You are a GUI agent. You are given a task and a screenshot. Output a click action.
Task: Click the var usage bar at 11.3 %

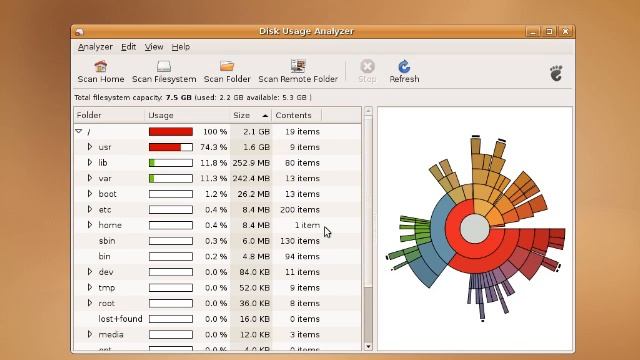[171, 178]
